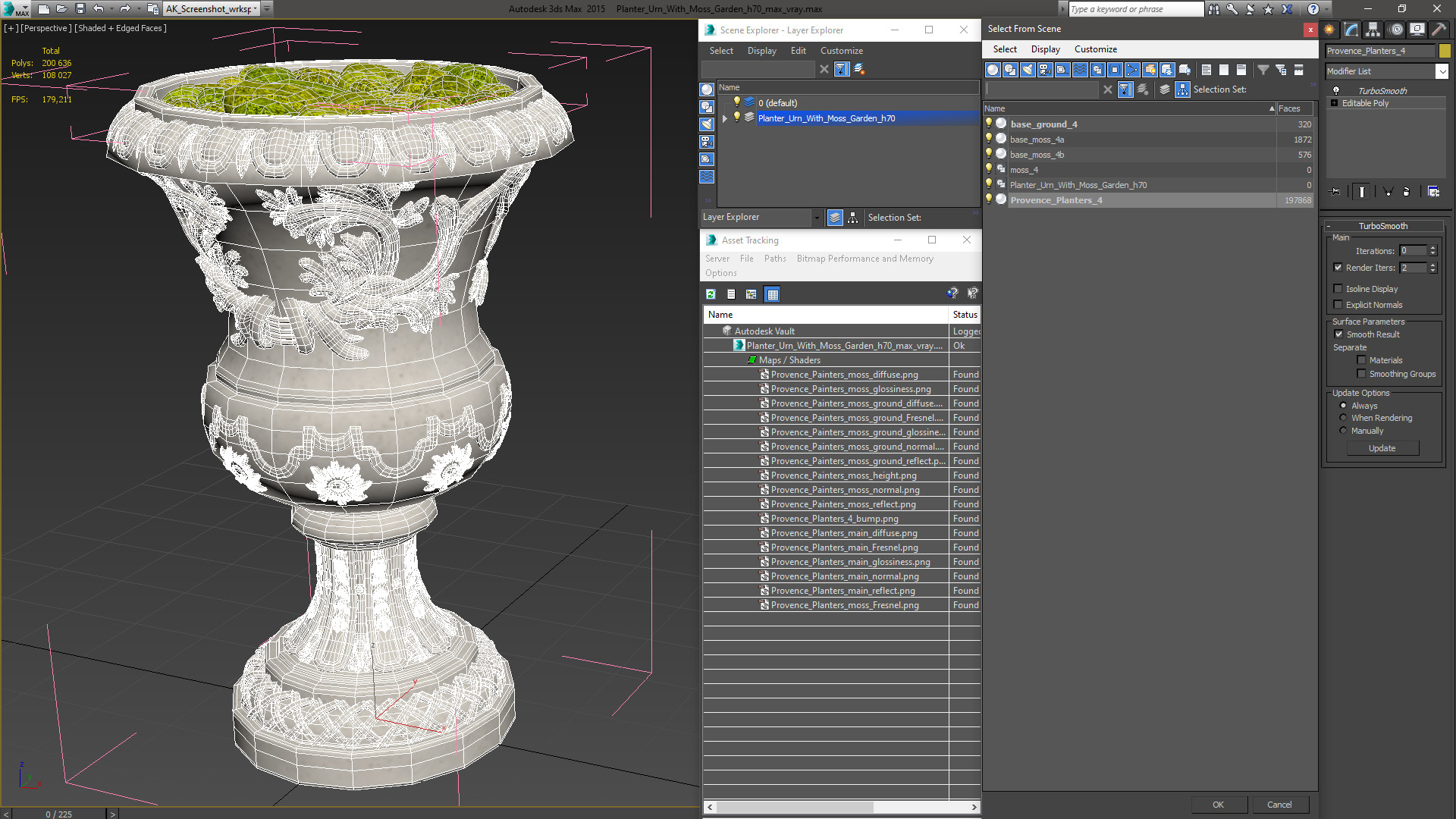The height and width of the screenshot is (819, 1456).
Task: Toggle Display Space Warps filter icon
Action: tap(1080, 70)
